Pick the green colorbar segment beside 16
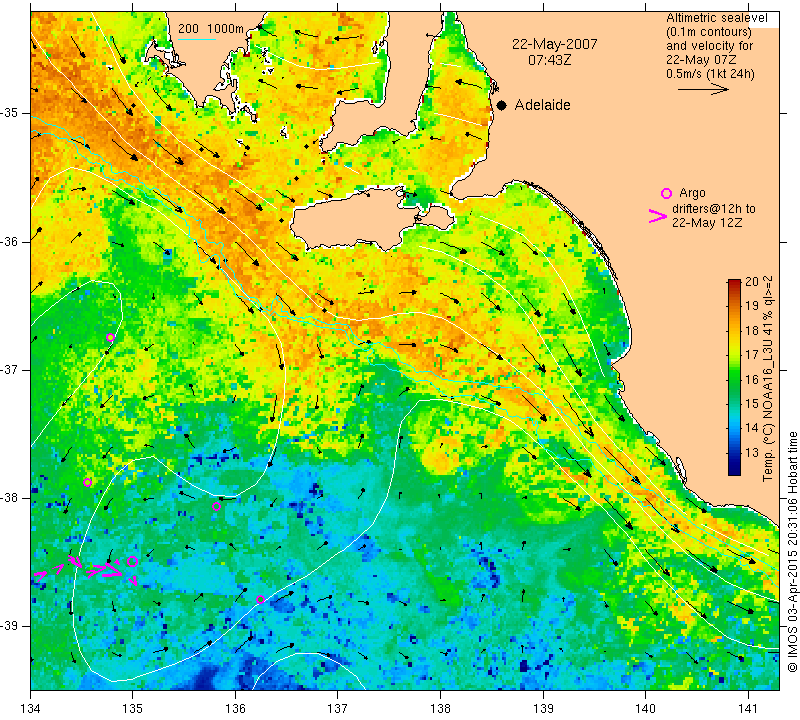Screen dimensions: 800x720 [x=734, y=379]
